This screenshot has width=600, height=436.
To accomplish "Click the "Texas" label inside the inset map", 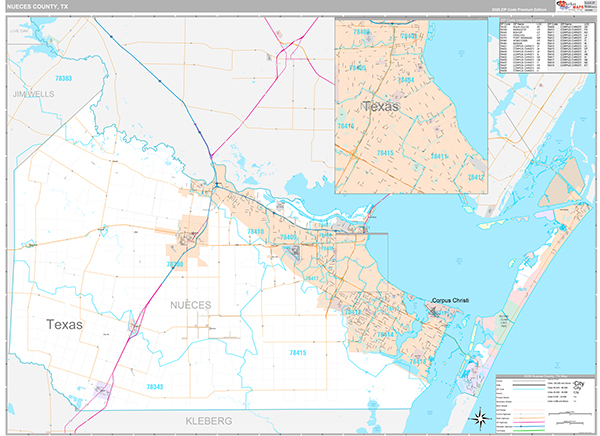I will click(x=380, y=106).
